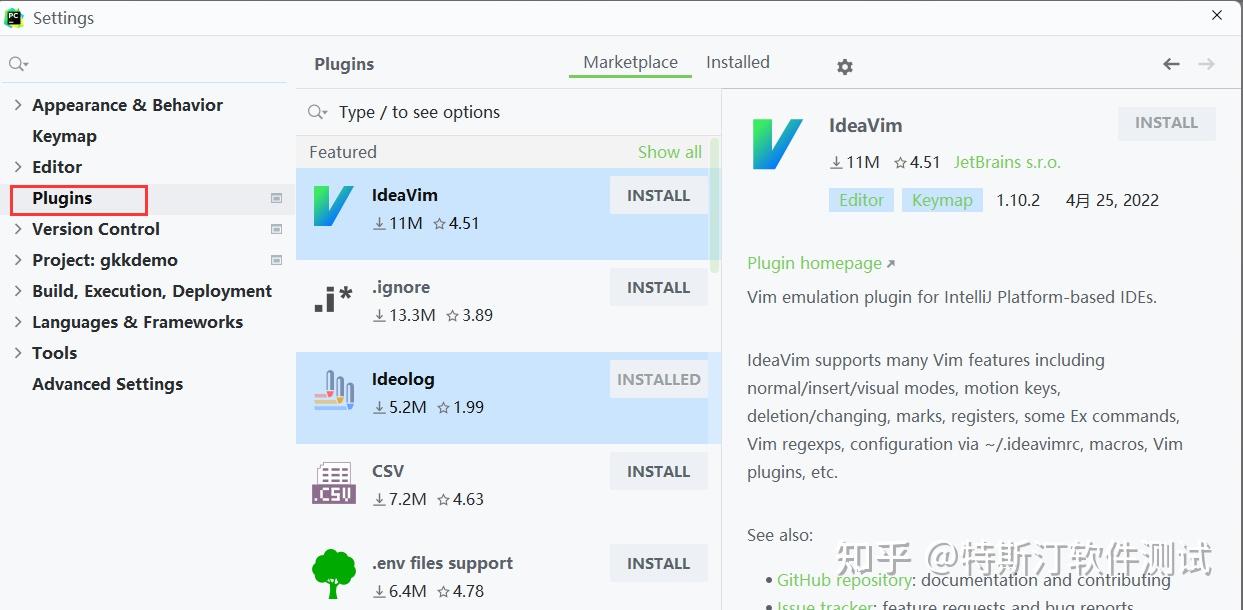Screen dimensions: 1243x610
Task: Click the Editor tag
Action: tap(861, 200)
